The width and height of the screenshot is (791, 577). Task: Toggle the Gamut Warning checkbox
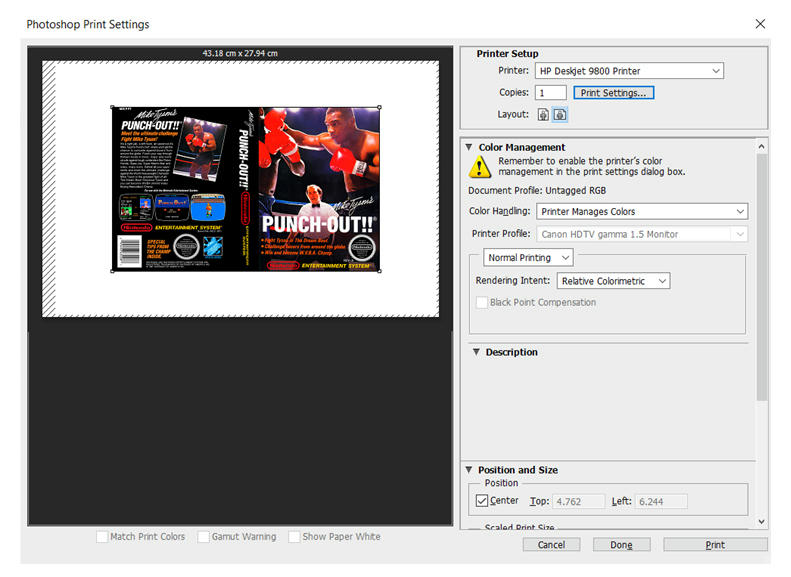[204, 537]
